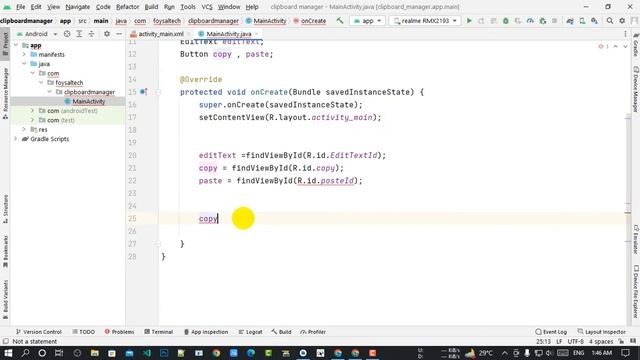Open project panel options gear icon

[x=107, y=34]
